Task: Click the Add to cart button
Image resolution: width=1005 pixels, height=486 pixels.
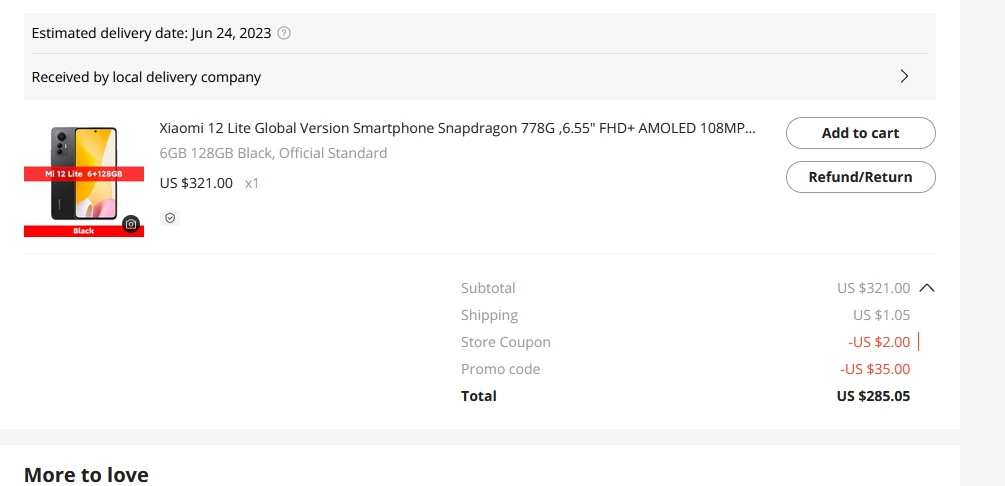Action: [x=861, y=133]
